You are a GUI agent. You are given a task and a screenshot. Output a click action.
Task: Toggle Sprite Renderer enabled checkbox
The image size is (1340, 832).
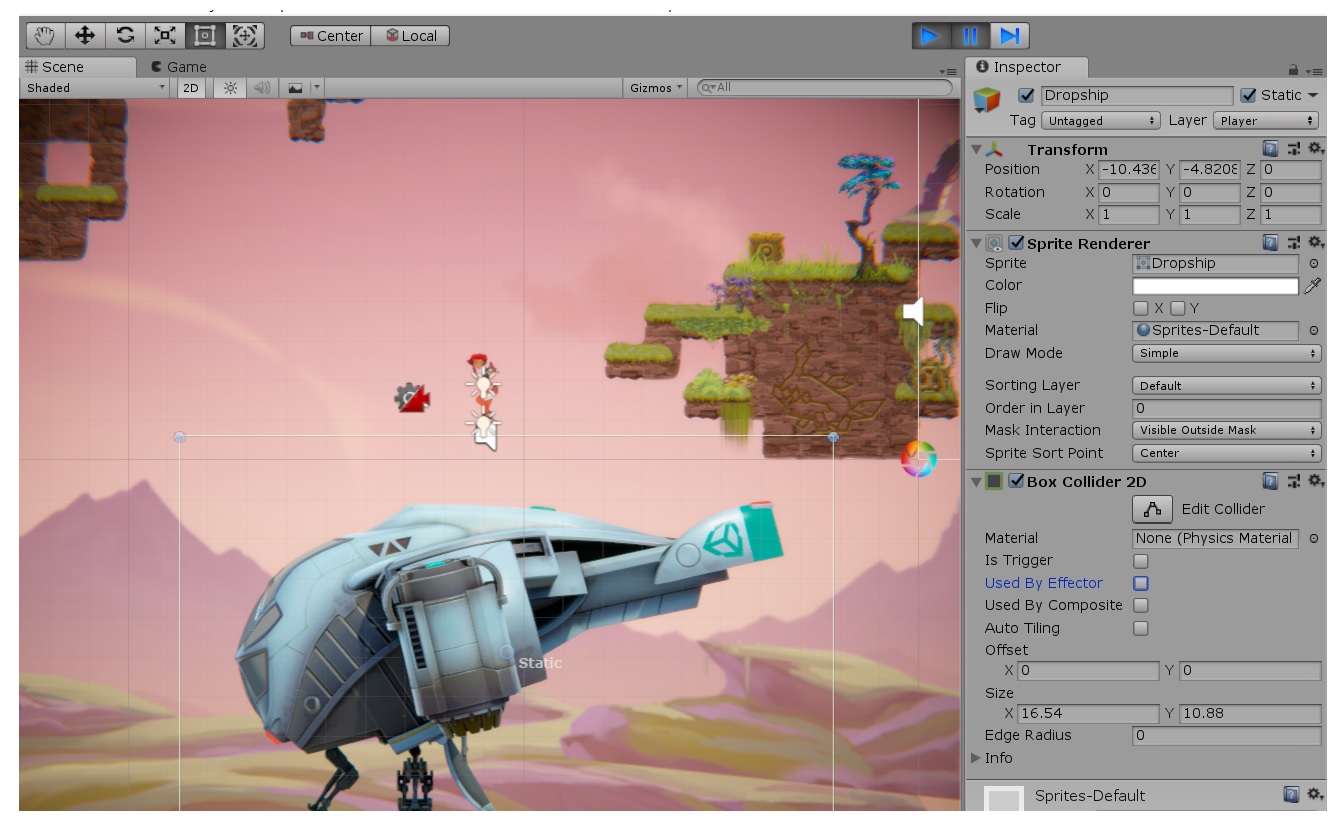pyautogui.click(x=1016, y=243)
